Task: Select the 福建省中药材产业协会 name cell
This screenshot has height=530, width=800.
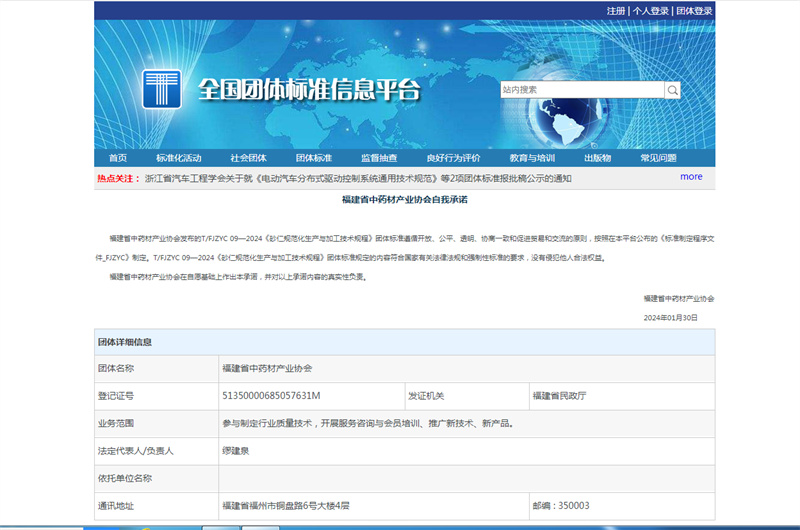Action: [x=467, y=369]
